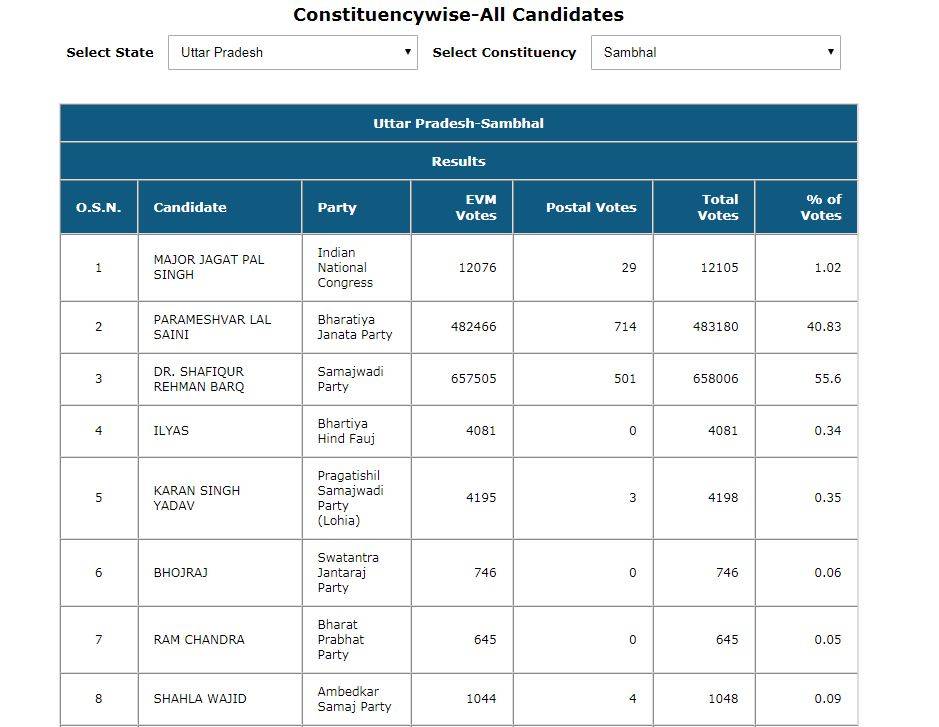This screenshot has width=939, height=727.
Task: Click candidate name Ilyas
Action: click(171, 431)
